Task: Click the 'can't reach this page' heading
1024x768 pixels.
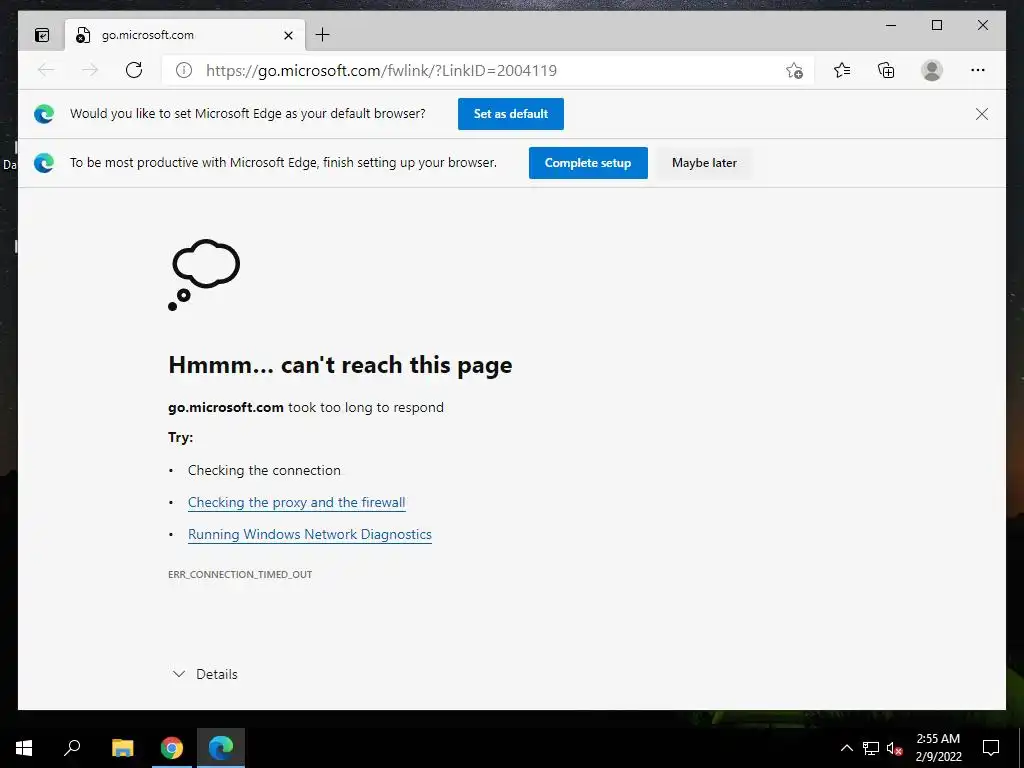Action: pos(340,365)
